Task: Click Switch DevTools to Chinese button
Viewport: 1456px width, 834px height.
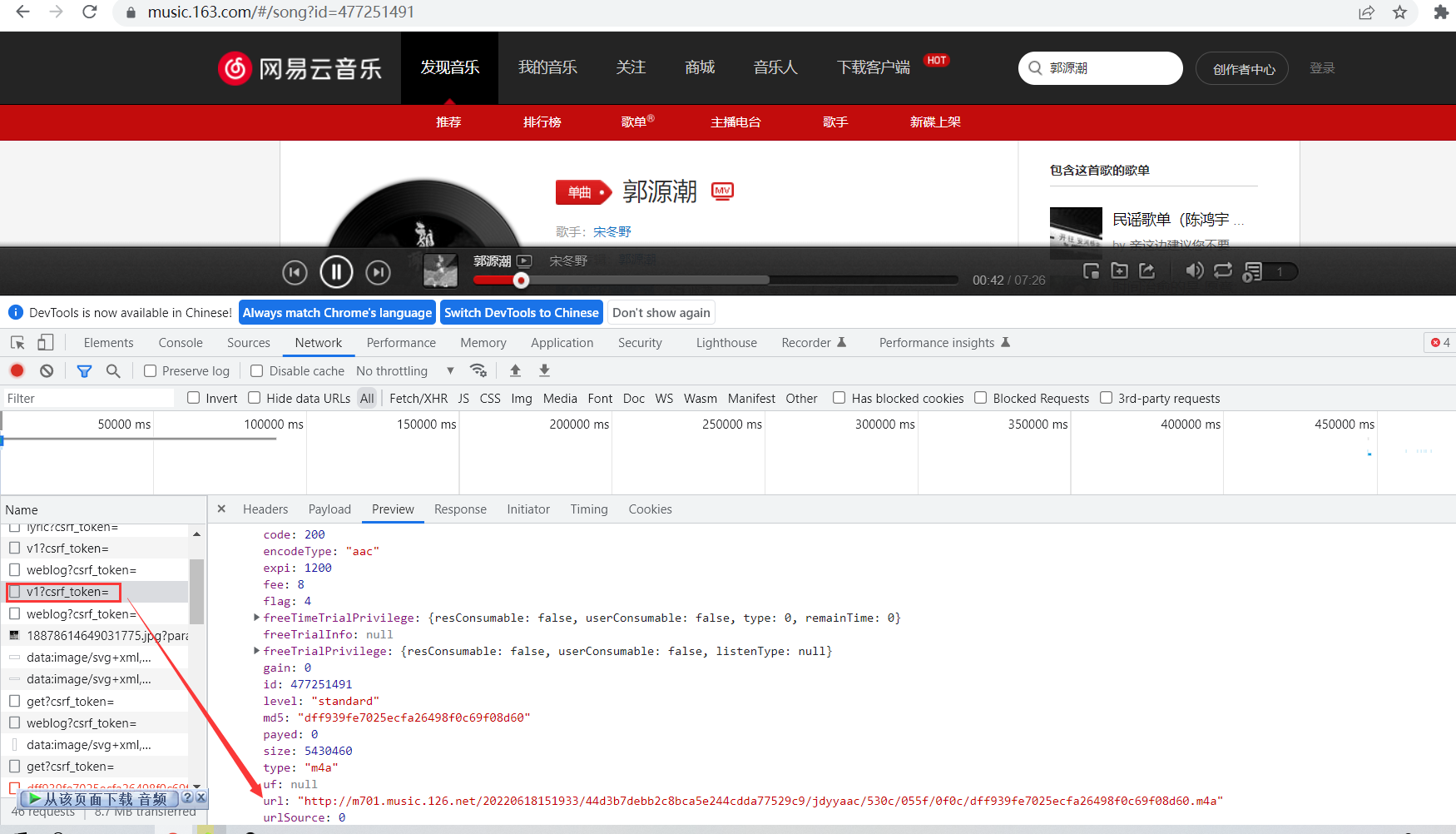Action: (522, 312)
